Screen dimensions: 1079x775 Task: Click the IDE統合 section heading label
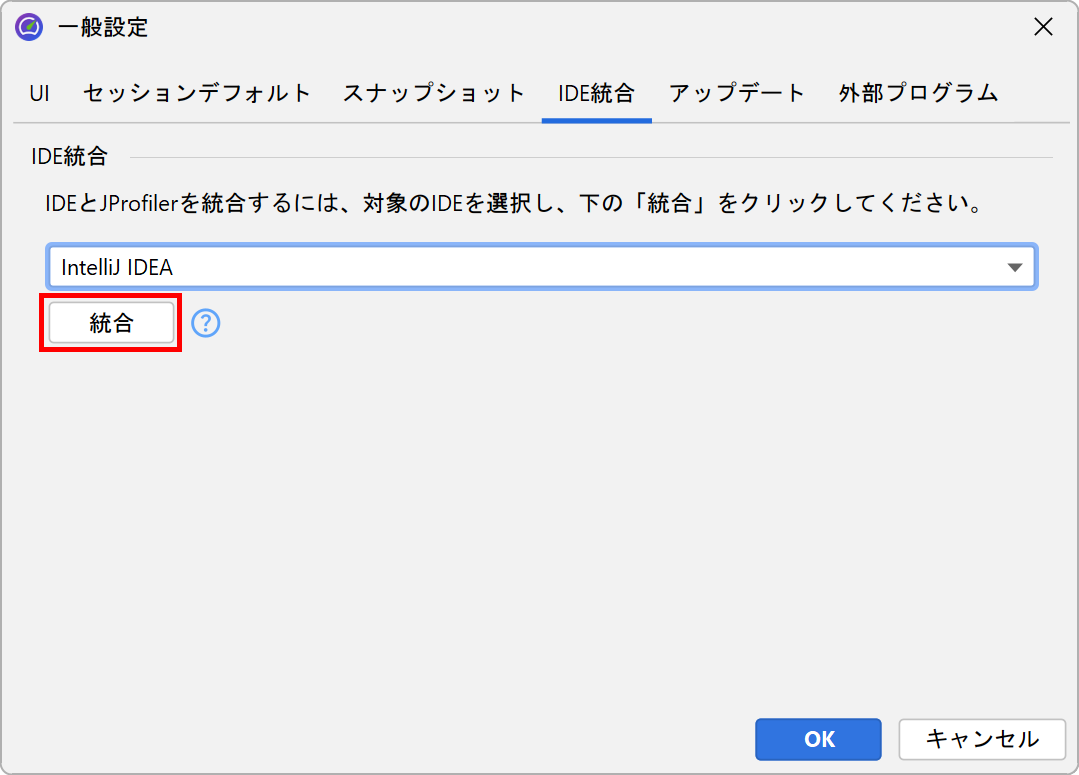pyautogui.click(x=70, y=157)
